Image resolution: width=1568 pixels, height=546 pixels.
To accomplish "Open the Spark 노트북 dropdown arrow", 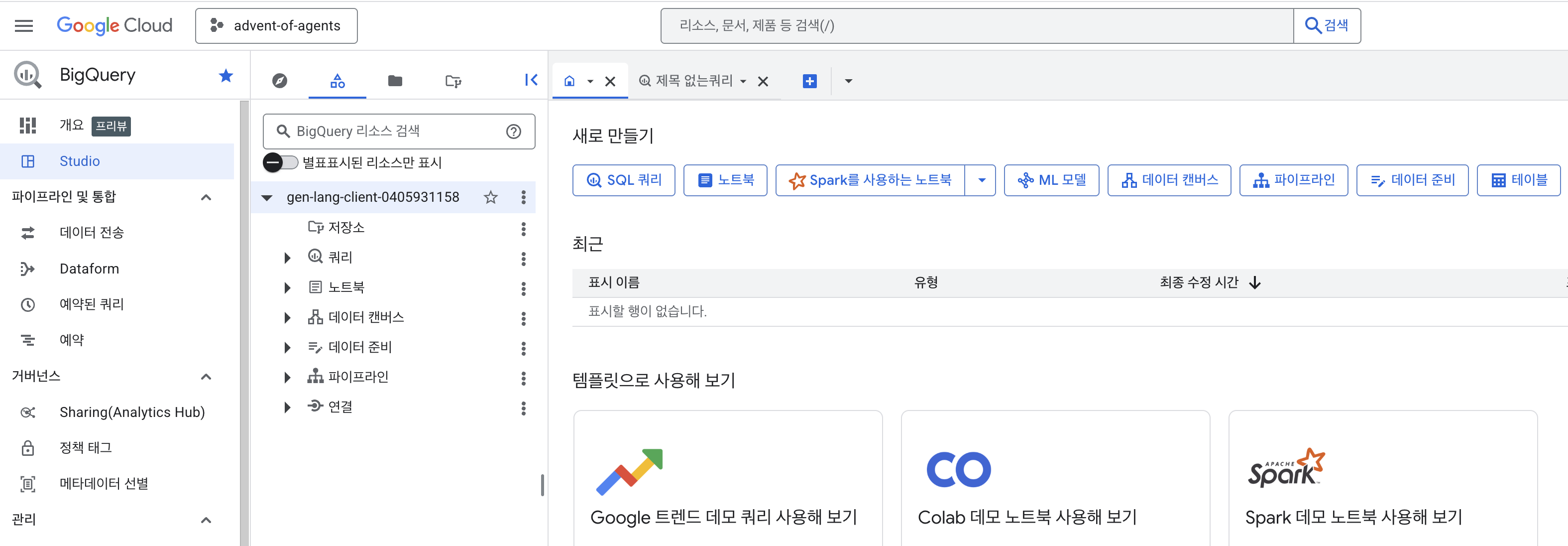I will 981,180.
